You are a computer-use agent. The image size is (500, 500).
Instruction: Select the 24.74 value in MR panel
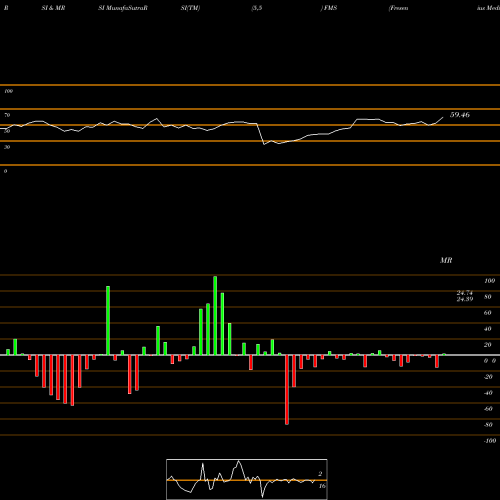point(465,293)
